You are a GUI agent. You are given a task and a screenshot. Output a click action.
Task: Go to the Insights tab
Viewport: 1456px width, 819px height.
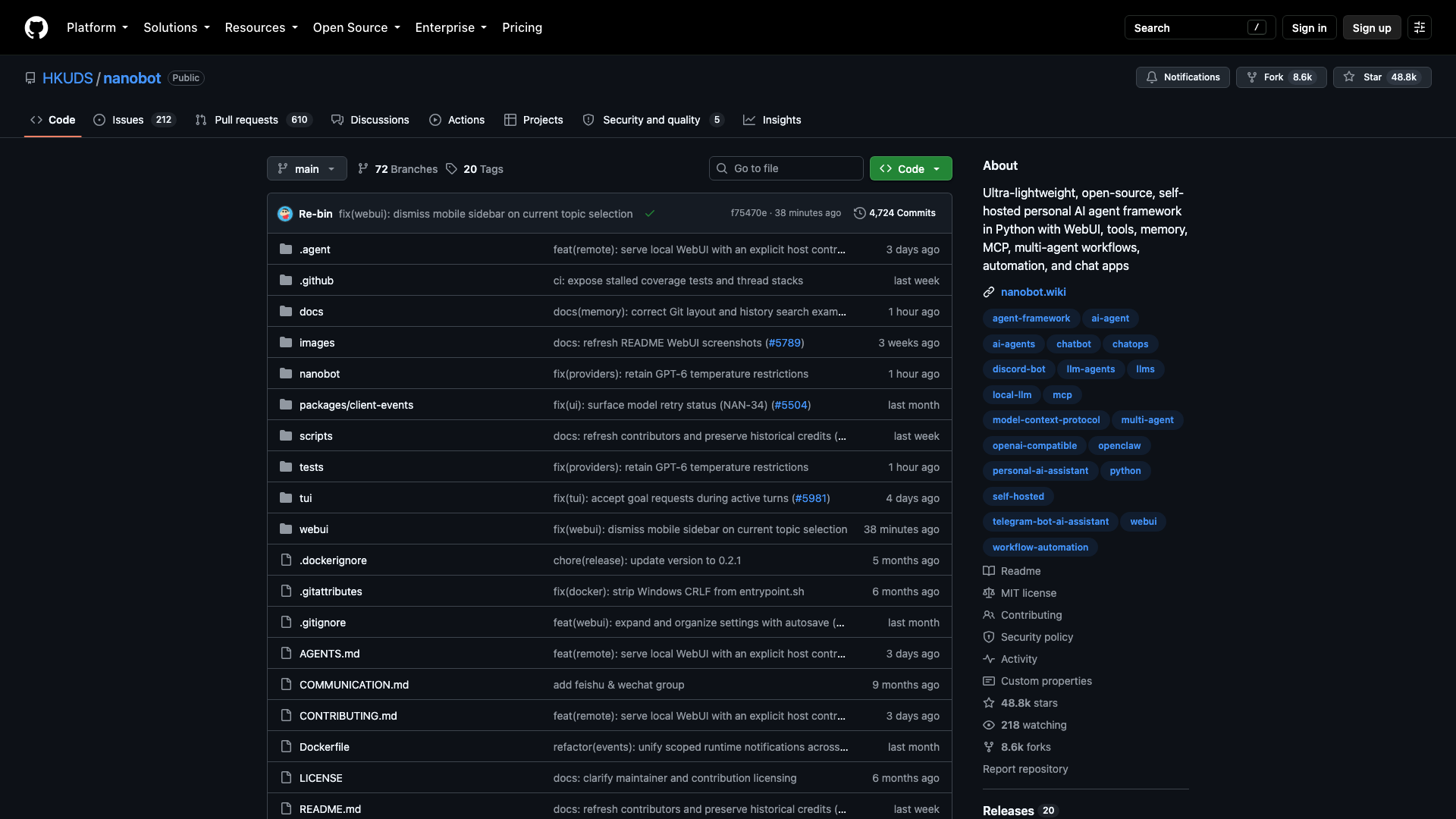[x=772, y=120]
